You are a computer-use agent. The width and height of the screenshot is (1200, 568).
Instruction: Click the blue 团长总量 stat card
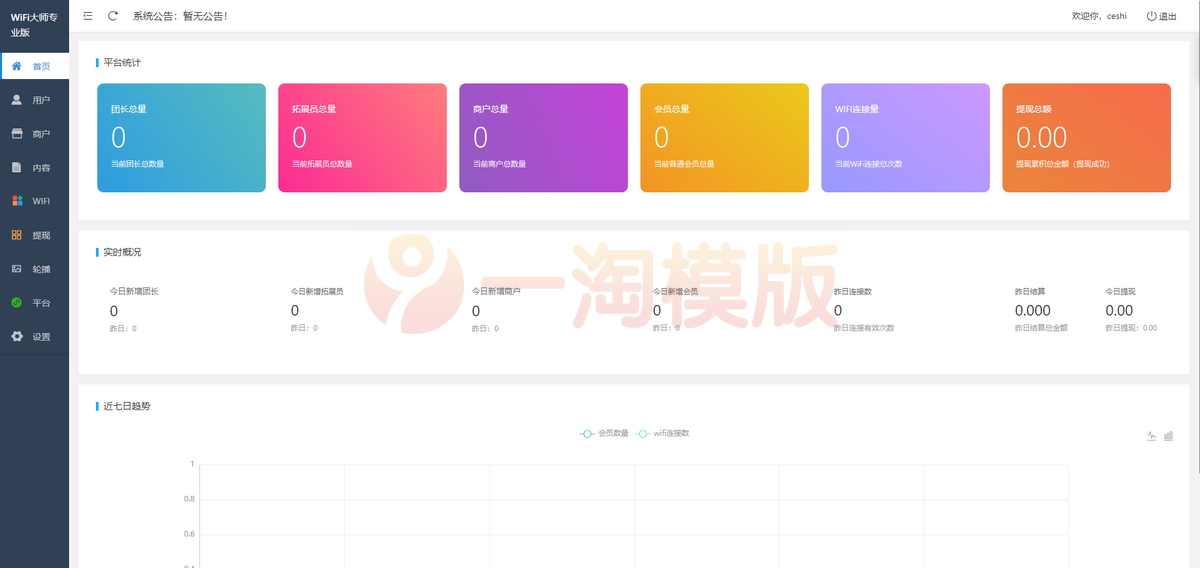[181, 137]
